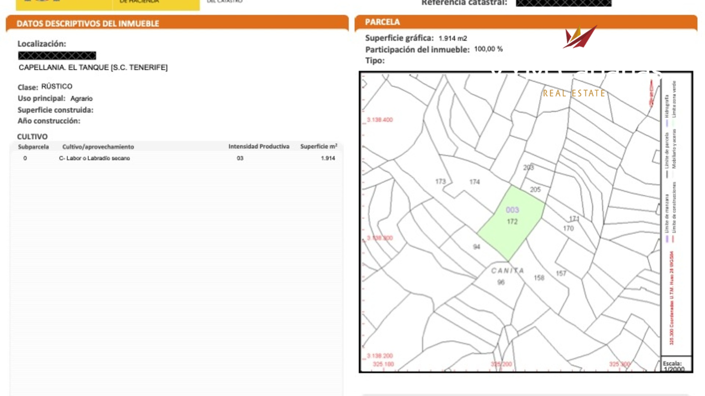Click the '325.200' coordinate label
705x396 pixels.
pos(501,364)
